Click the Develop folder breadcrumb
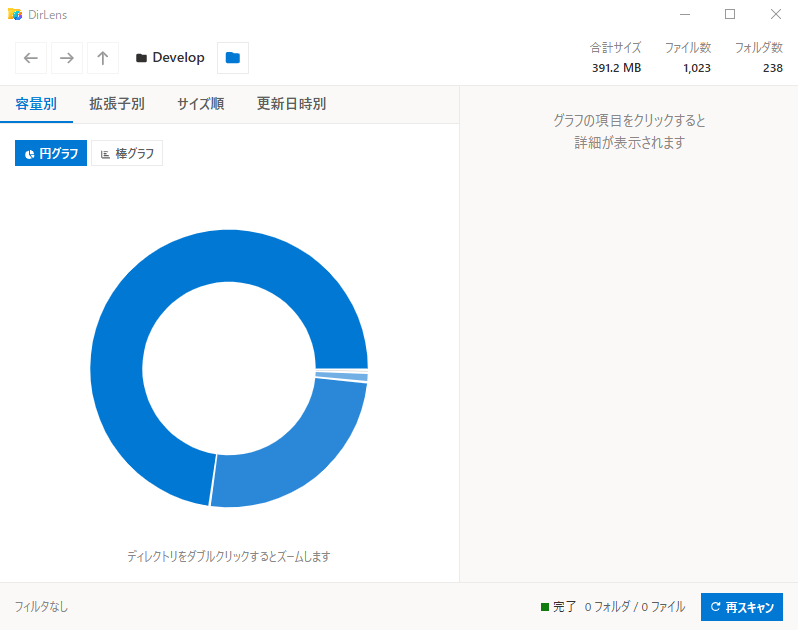Image resolution: width=798 pixels, height=630 pixels. tap(170, 58)
